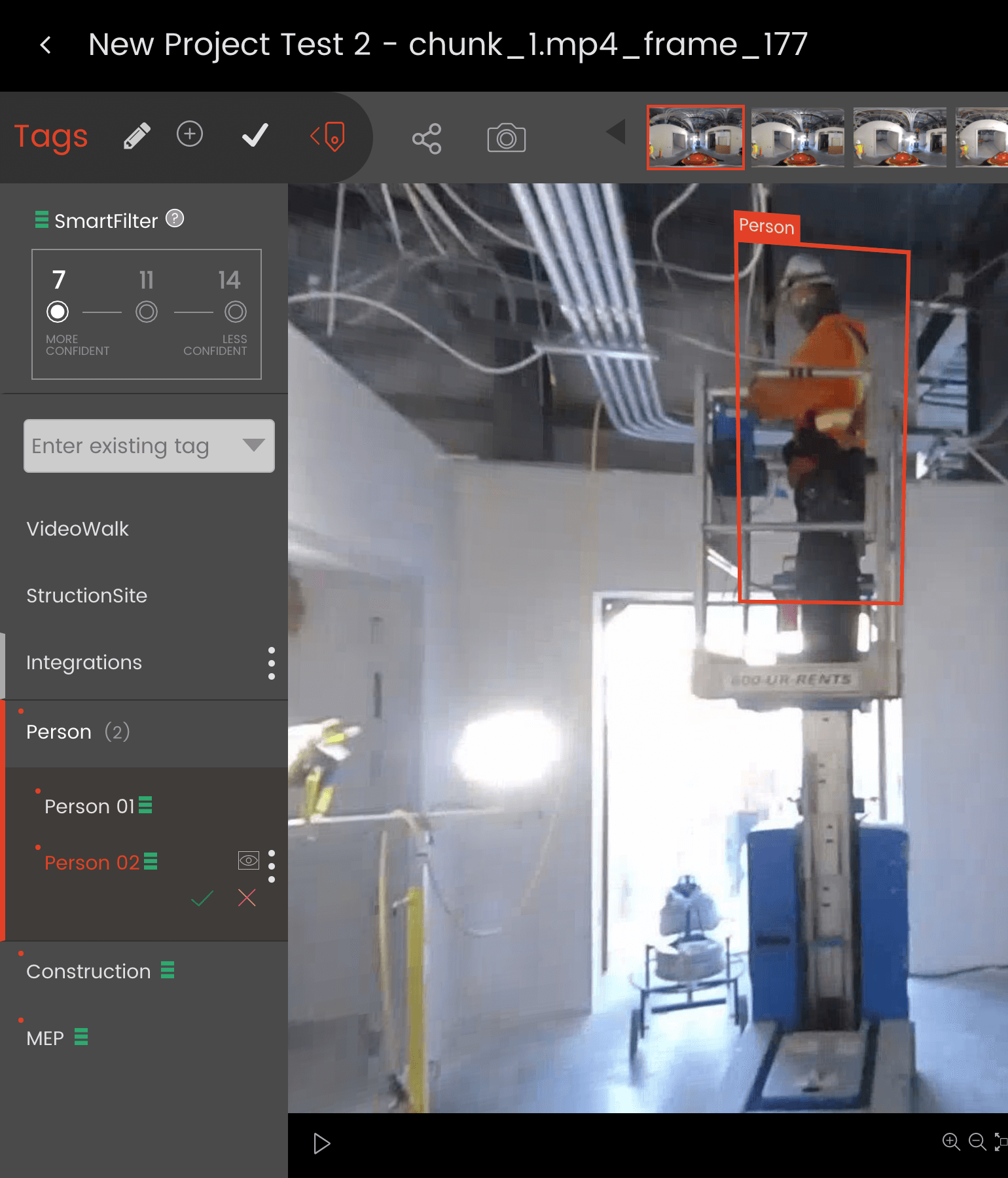Click the Person label on bounding box
The width and height of the screenshot is (1008, 1178).
pos(766,227)
